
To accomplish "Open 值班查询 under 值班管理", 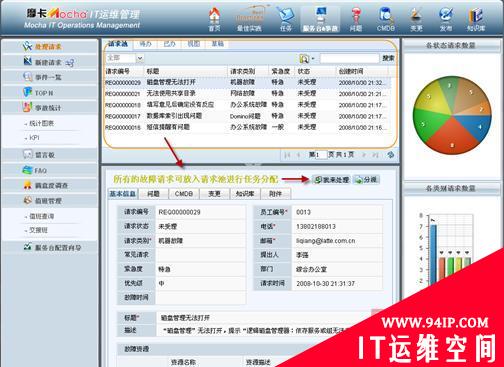I will point(41,216).
